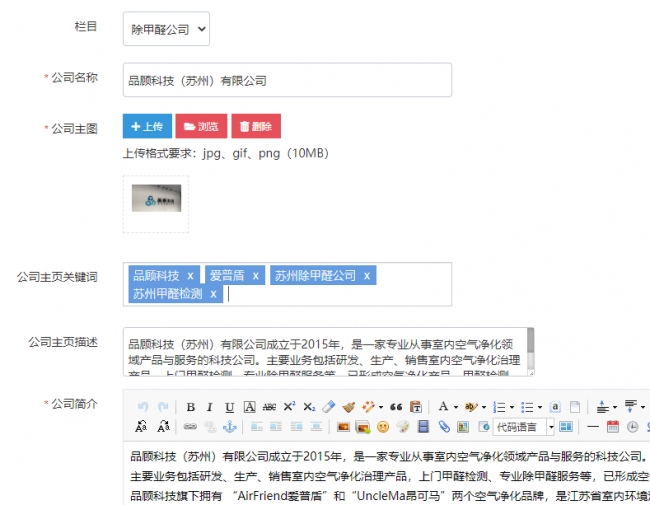The image size is (650, 505).
Task: Toggle strikethrough ABC formatting
Action: tap(269, 407)
